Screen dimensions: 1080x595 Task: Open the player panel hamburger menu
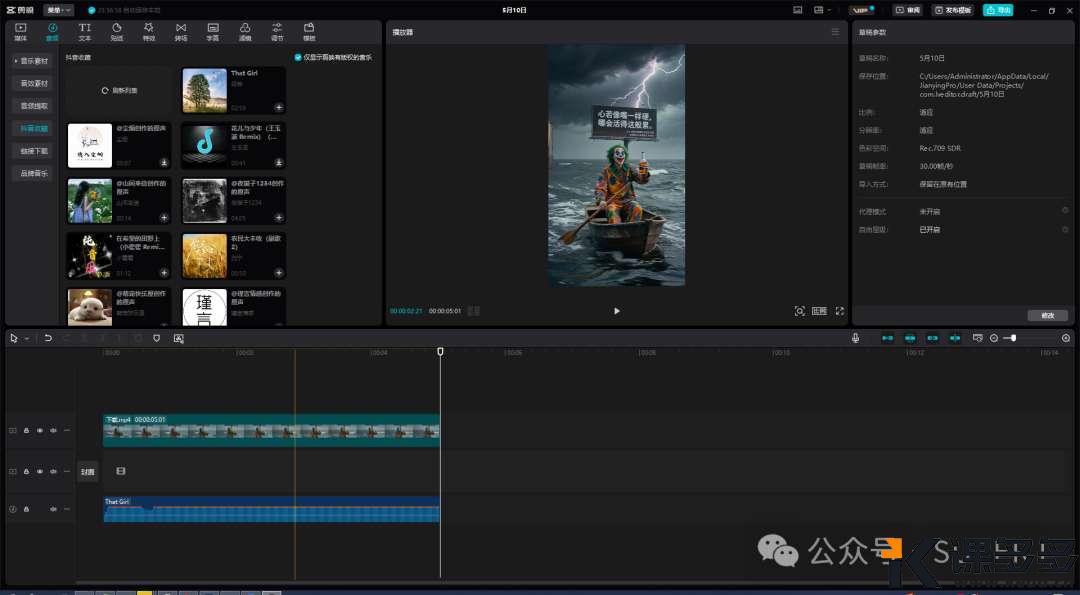(x=835, y=32)
